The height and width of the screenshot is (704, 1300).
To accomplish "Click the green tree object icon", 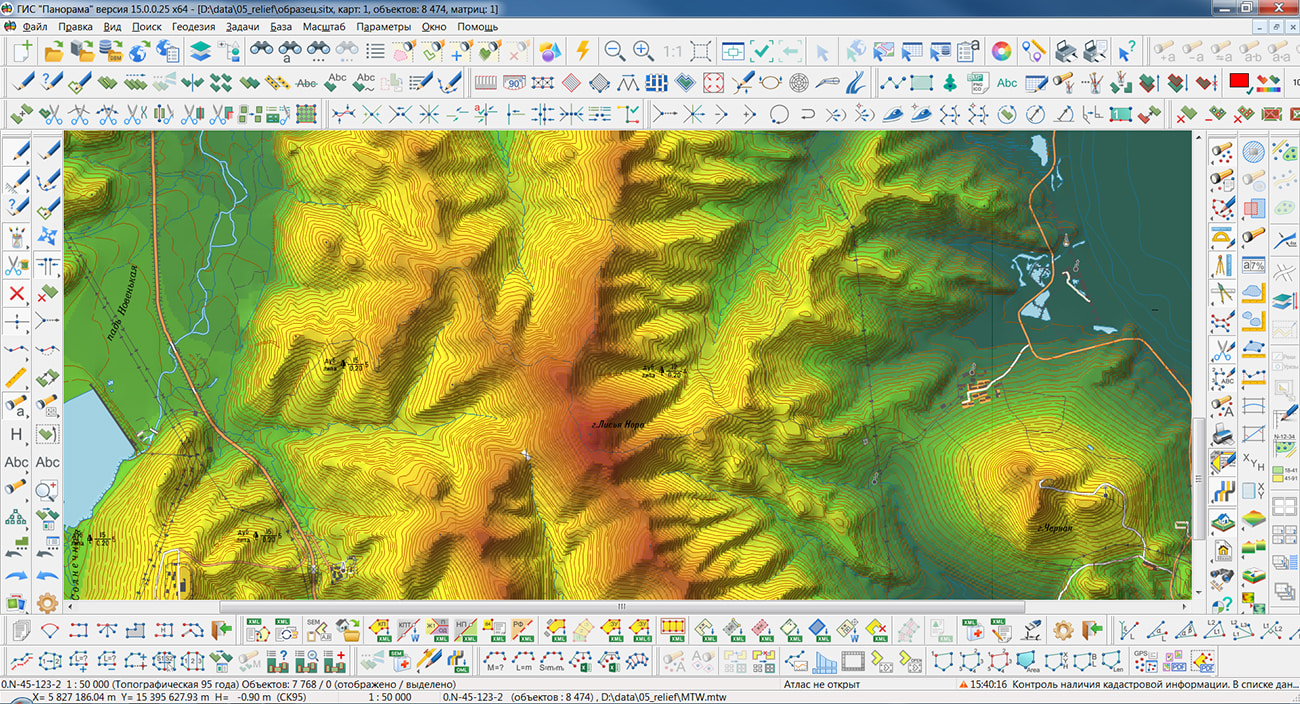I will tap(949, 82).
